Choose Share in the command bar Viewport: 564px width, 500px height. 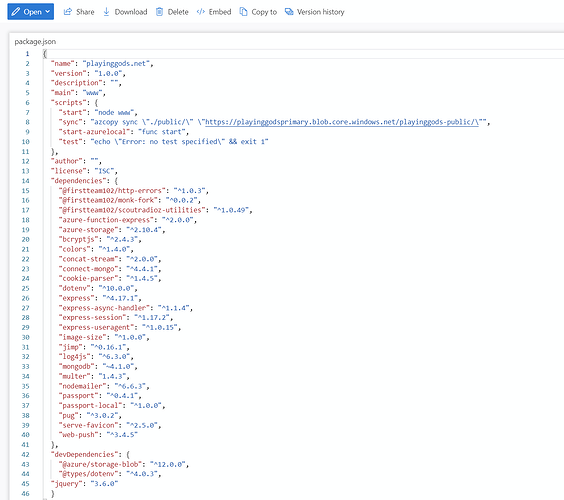pyautogui.click(x=85, y=12)
